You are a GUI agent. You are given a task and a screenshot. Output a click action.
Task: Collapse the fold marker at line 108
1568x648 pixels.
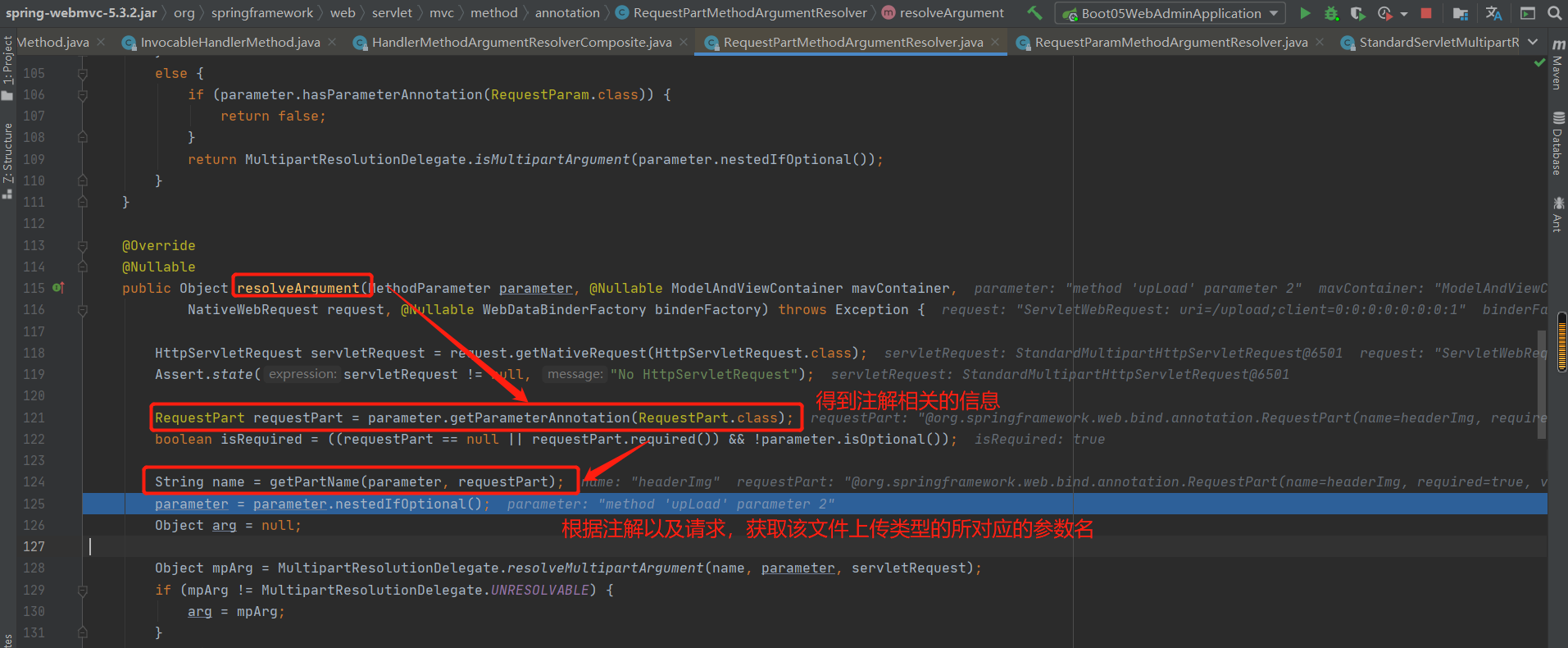point(83,137)
